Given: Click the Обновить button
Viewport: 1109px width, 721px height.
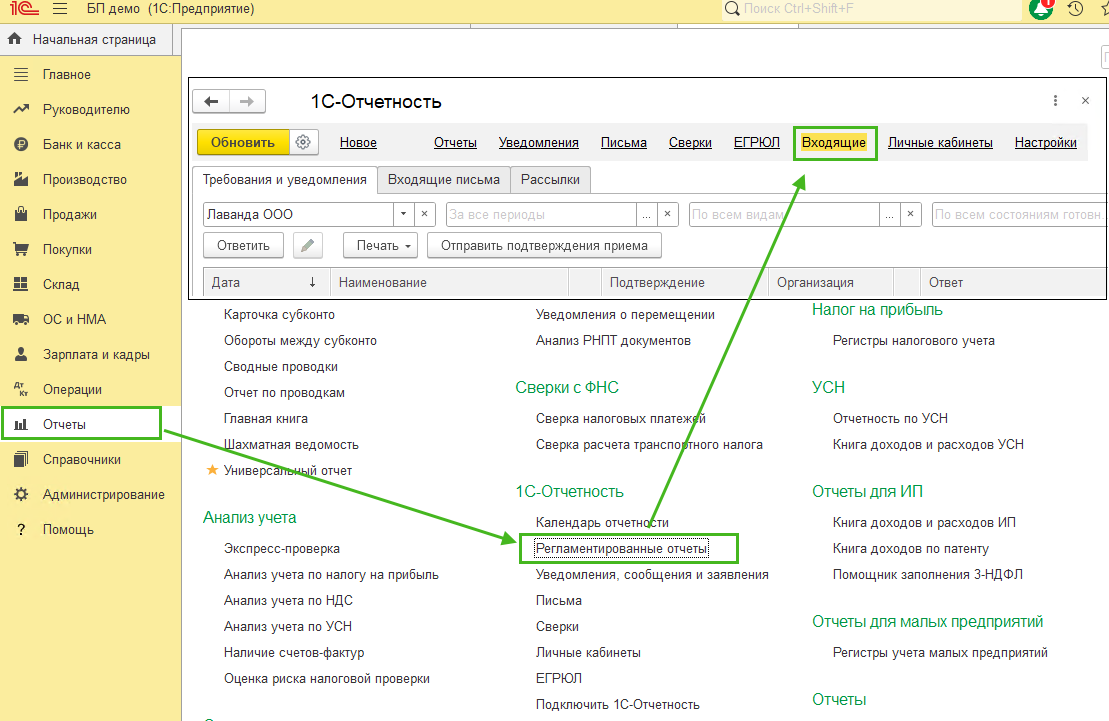Looking at the screenshot, I should click(243, 142).
